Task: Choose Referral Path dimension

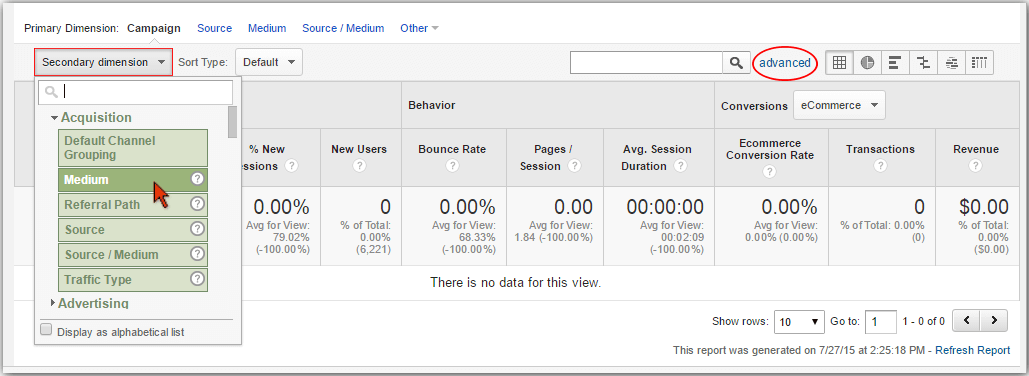Action: point(133,204)
